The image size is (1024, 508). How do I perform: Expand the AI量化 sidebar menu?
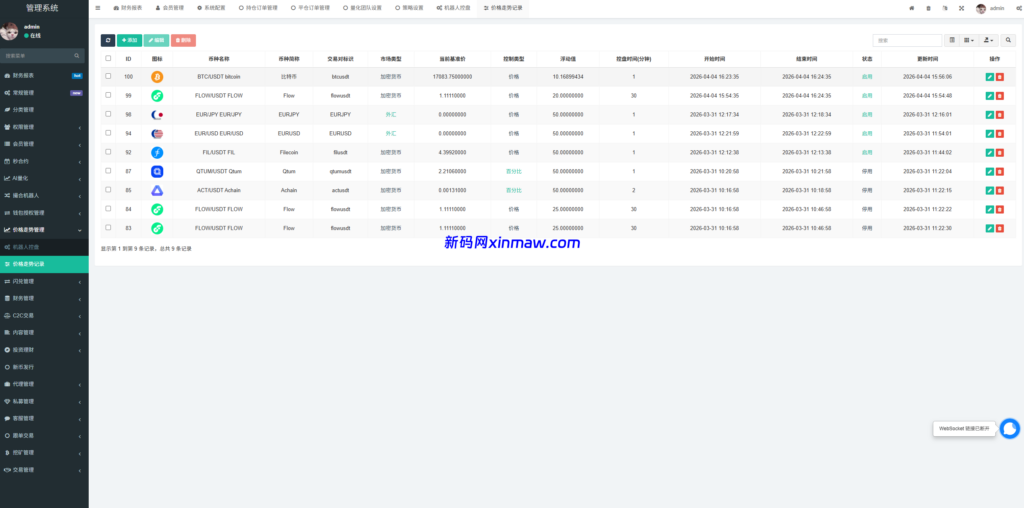(44, 178)
